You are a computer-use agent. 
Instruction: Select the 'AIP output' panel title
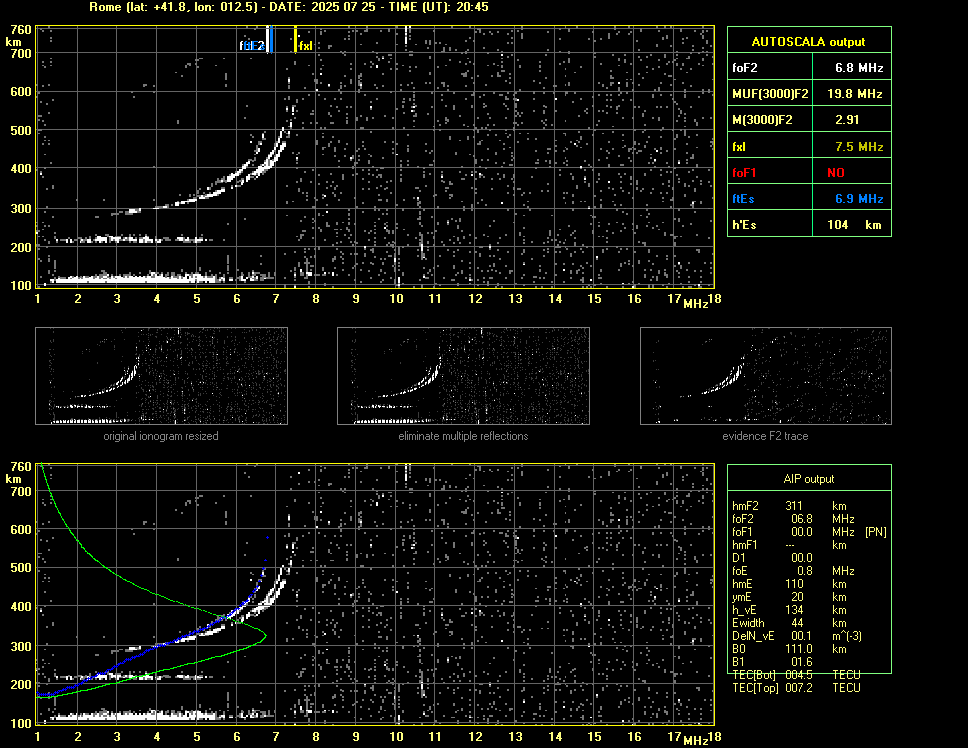[808, 479]
